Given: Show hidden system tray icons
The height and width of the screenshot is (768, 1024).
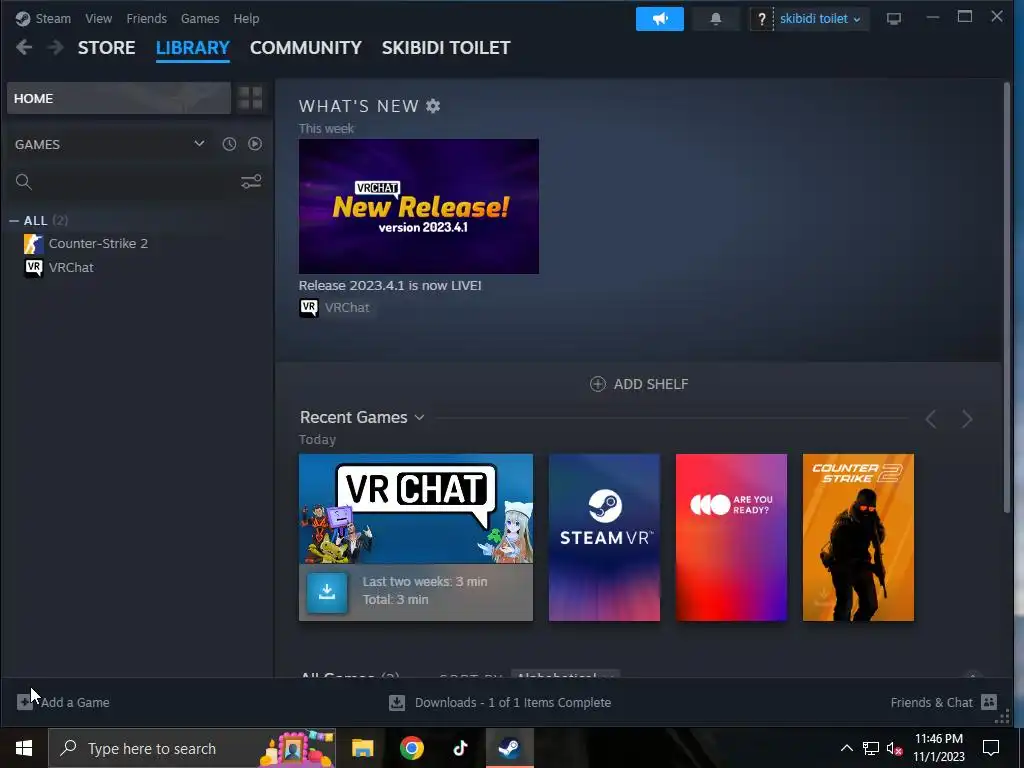Looking at the screenshot, I should (846, 748).
